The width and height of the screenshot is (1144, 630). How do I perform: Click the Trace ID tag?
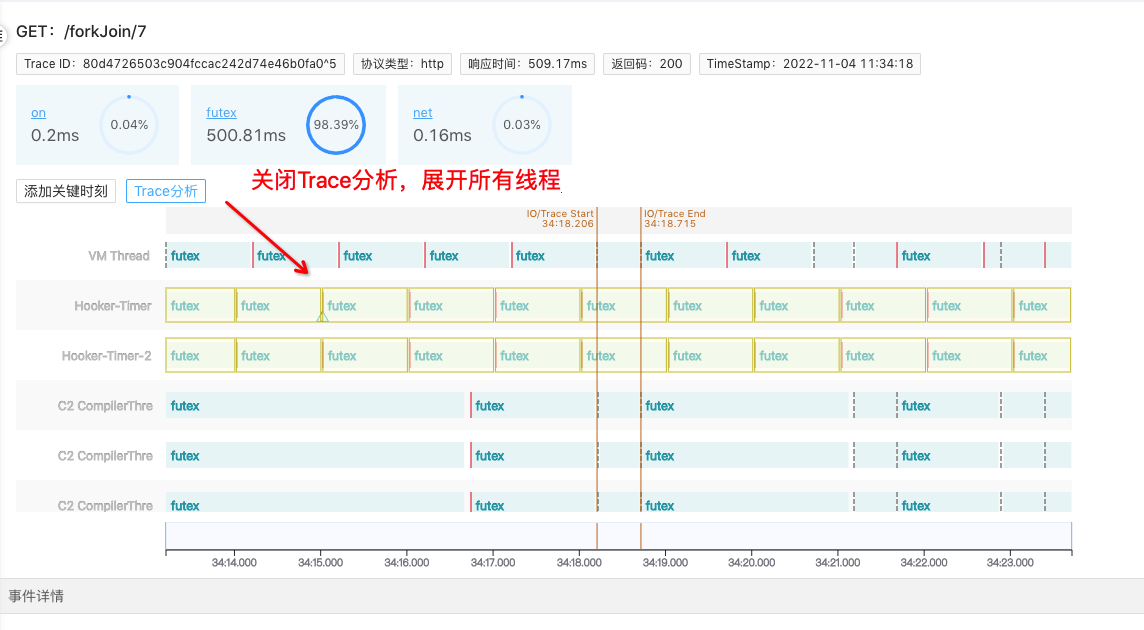click(x=180, y=64)
